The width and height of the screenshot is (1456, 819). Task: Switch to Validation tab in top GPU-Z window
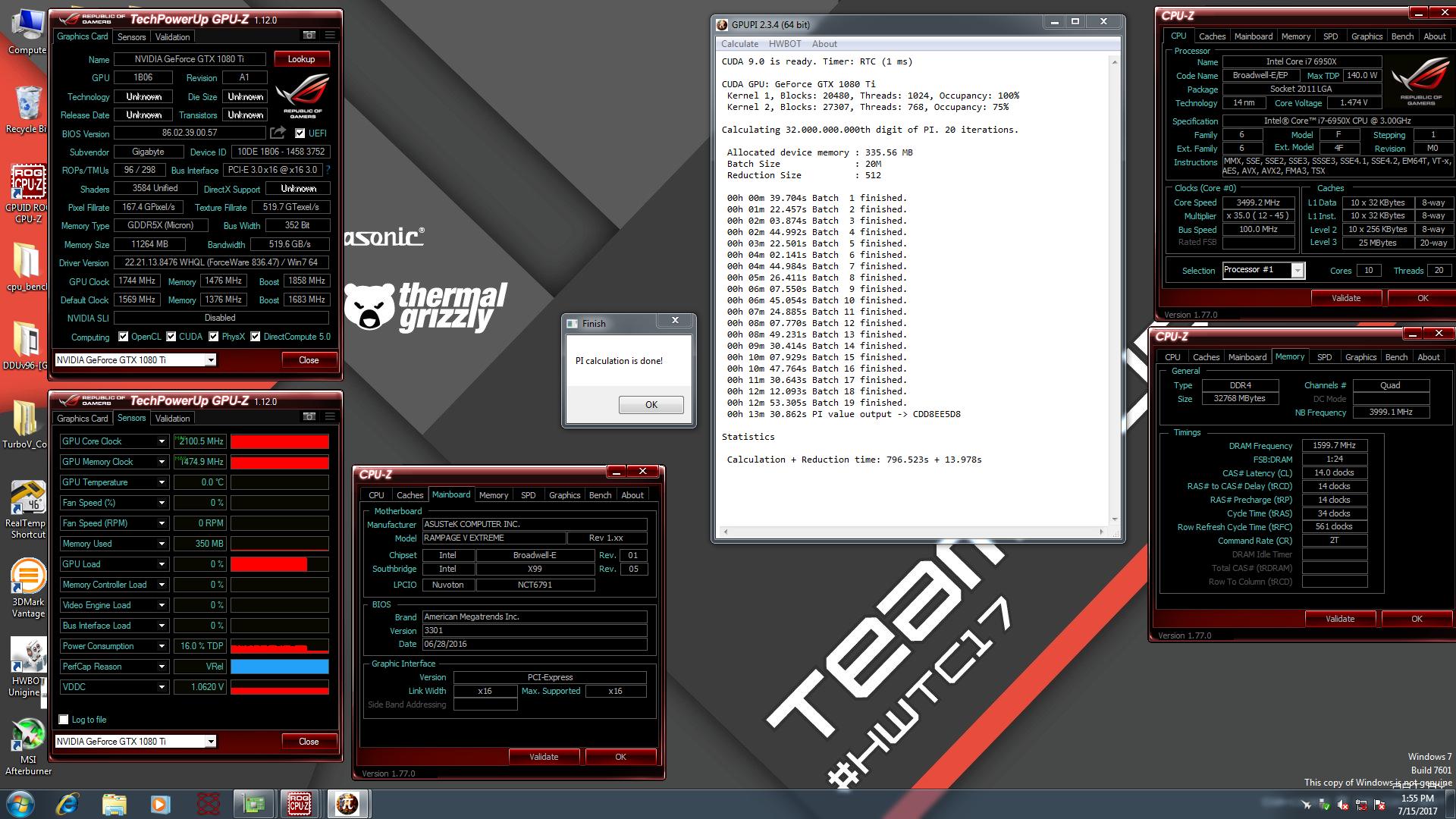click(172, 36)
